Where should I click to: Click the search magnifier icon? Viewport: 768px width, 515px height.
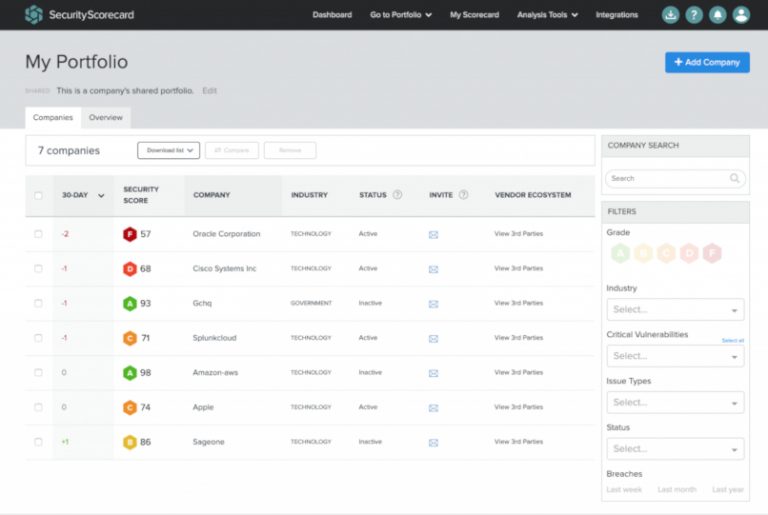point(734,178)
